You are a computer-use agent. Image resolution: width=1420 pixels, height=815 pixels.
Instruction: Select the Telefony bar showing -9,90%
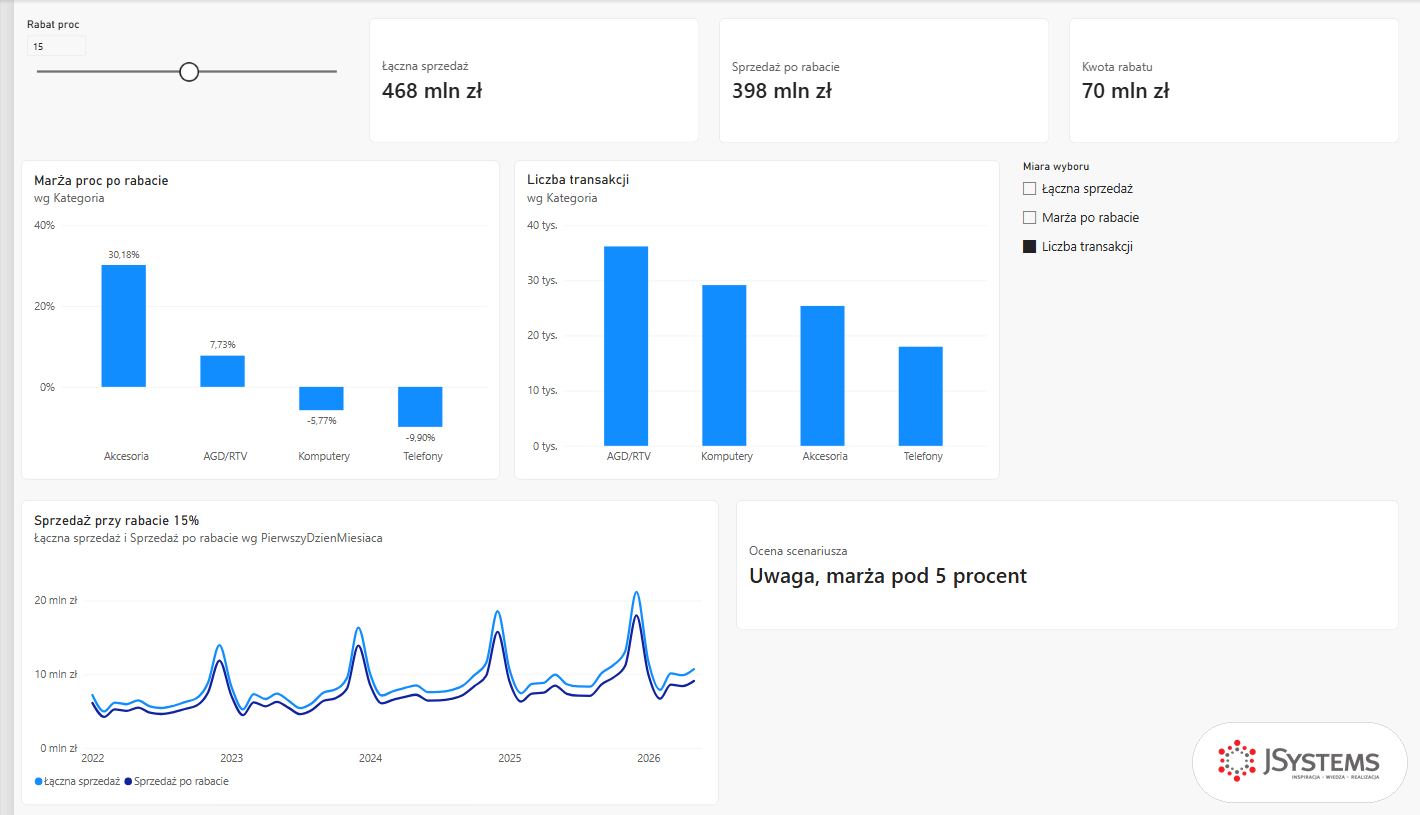tap(420, 407)
